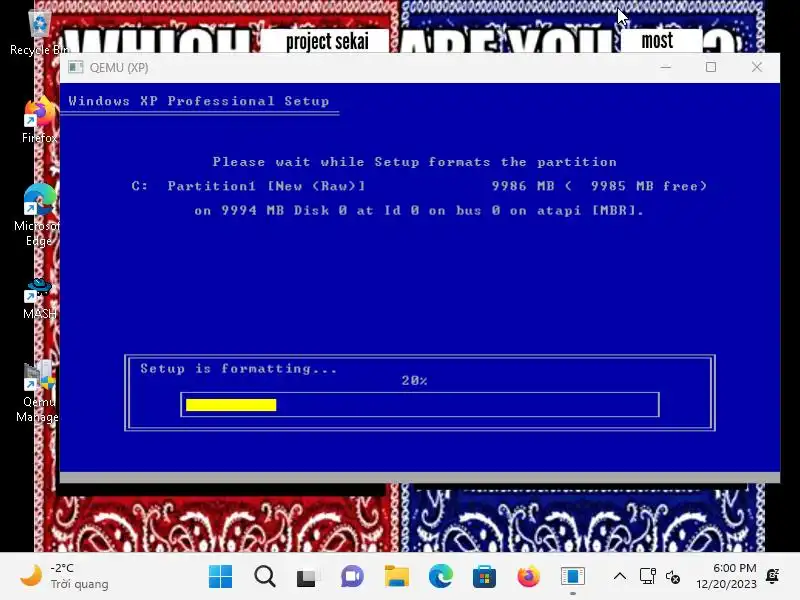Open Microsoft Store from taskbar

(x=484, y=577)
